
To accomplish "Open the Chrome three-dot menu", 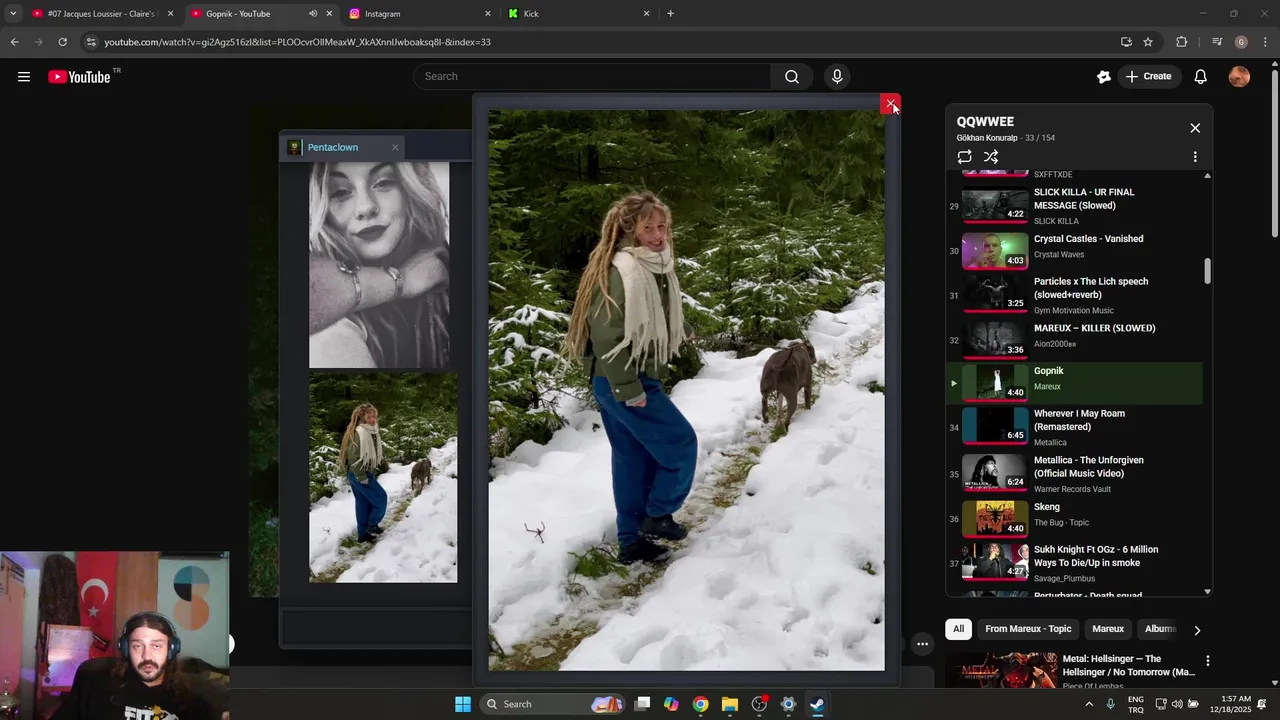I will (1266, 42).
